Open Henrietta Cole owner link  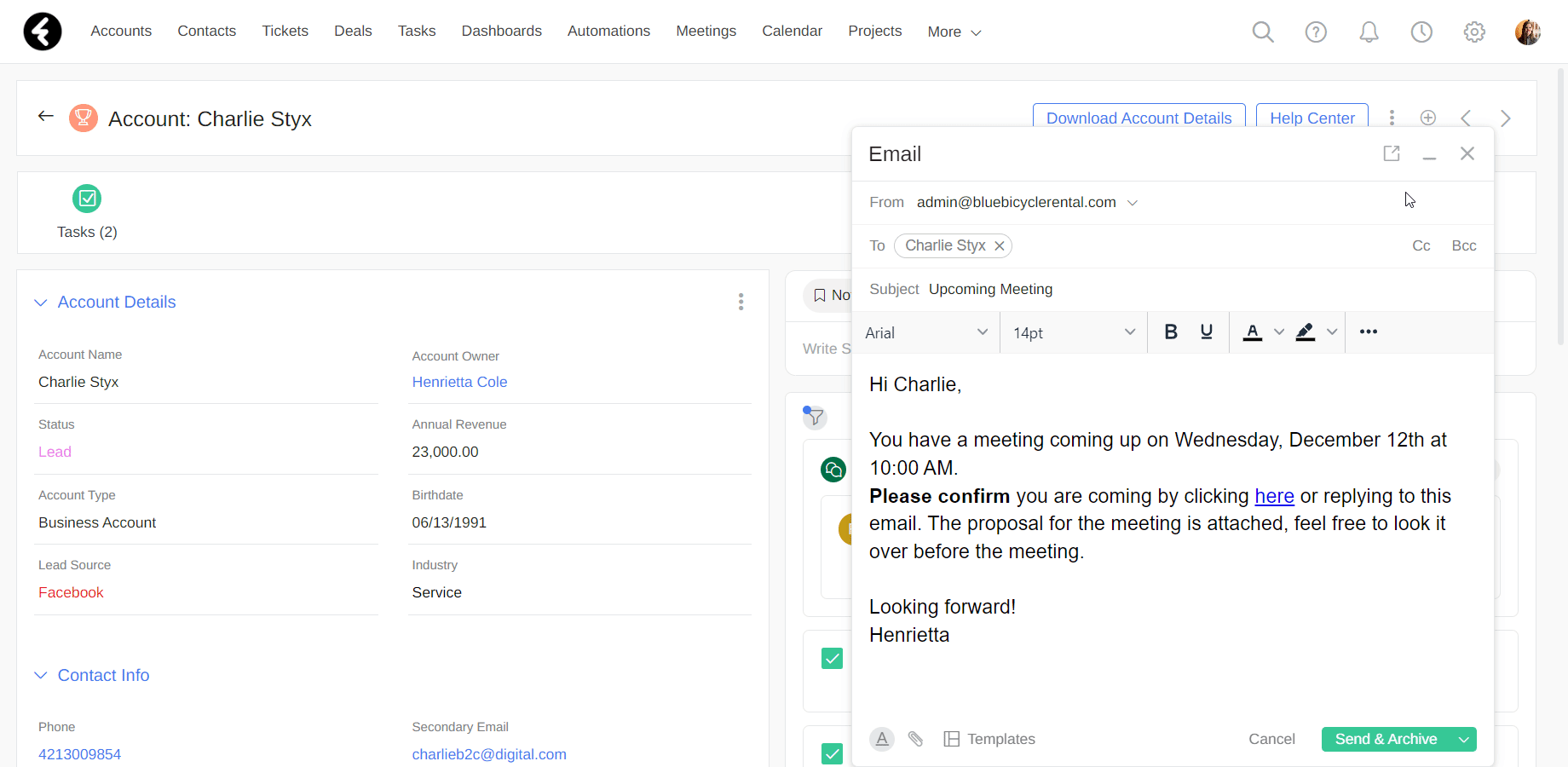coord(459,382)
